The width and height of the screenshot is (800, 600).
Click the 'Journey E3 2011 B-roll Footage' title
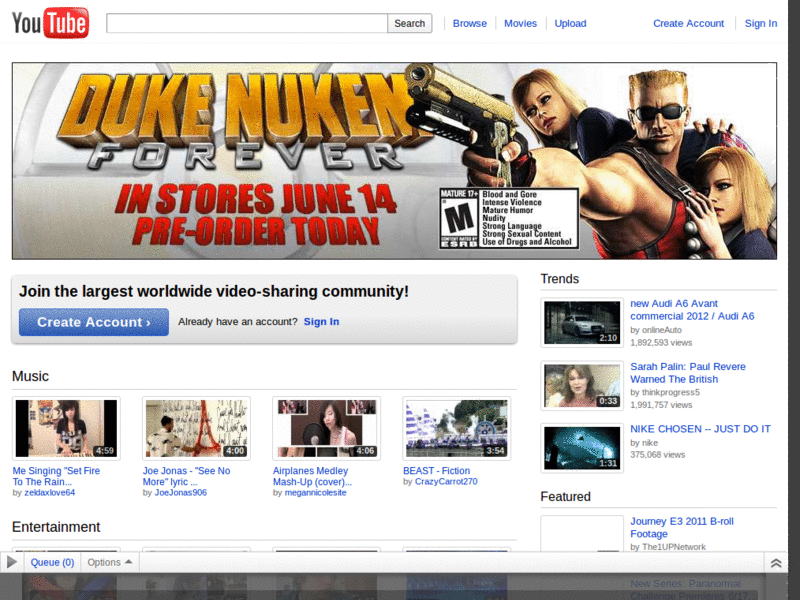(x=682, y=528)
